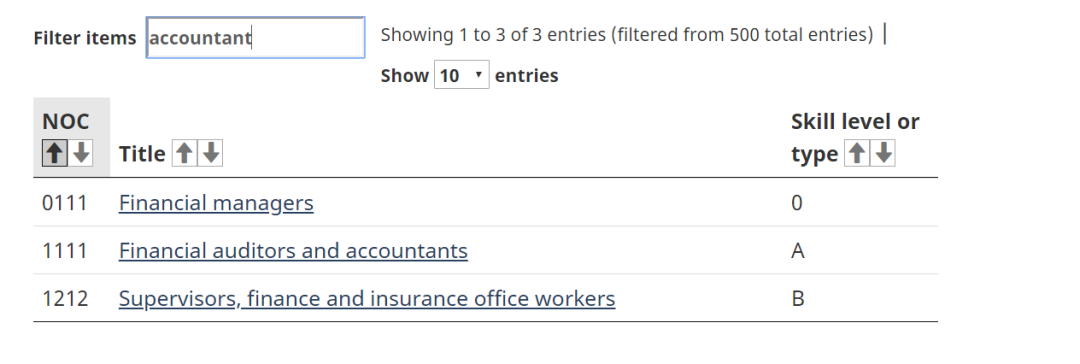Click skill level B in supervisors row
The image size is (1080, 364).
(798, 299)
